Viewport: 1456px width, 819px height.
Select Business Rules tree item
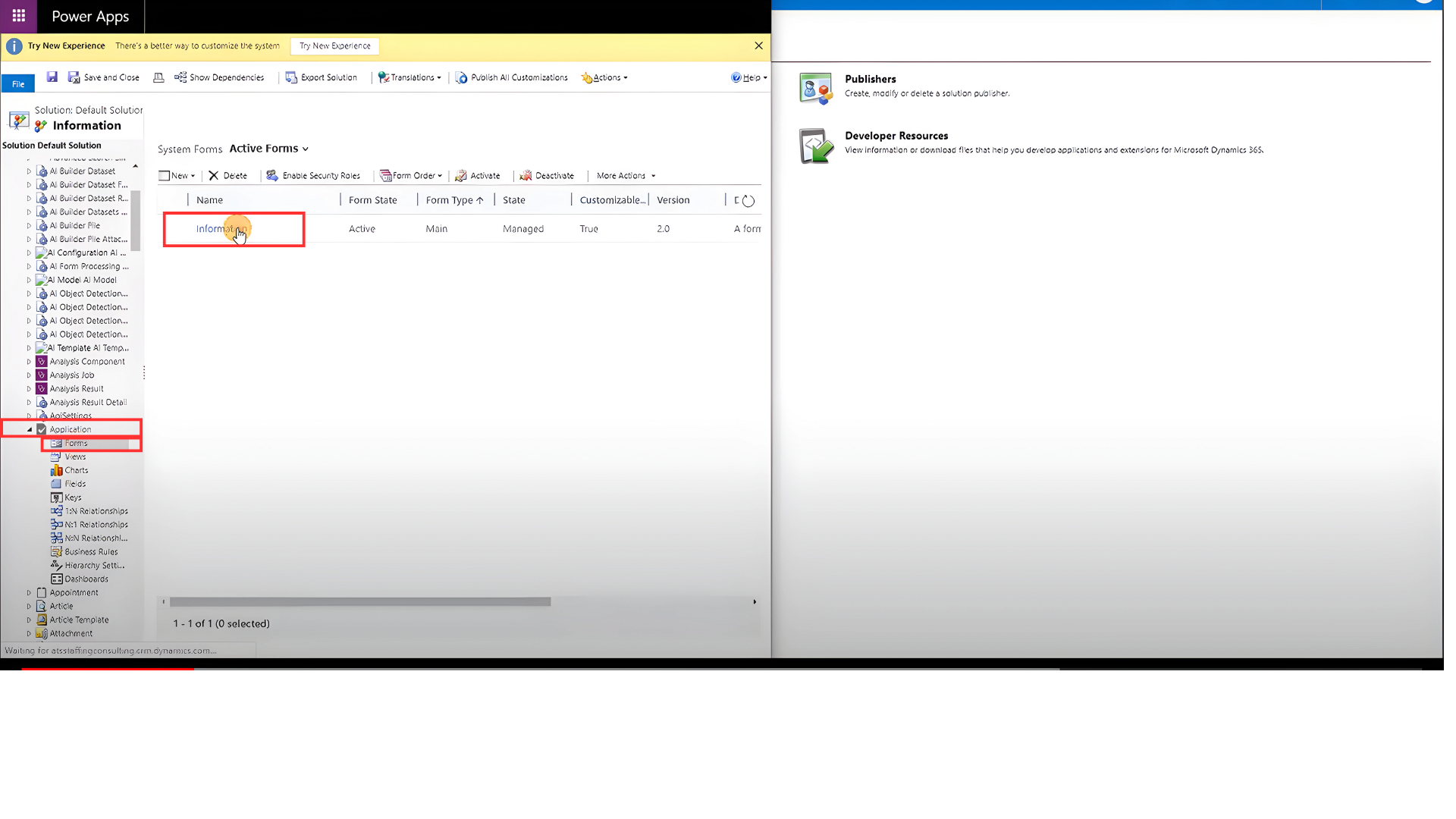[91, 552]
